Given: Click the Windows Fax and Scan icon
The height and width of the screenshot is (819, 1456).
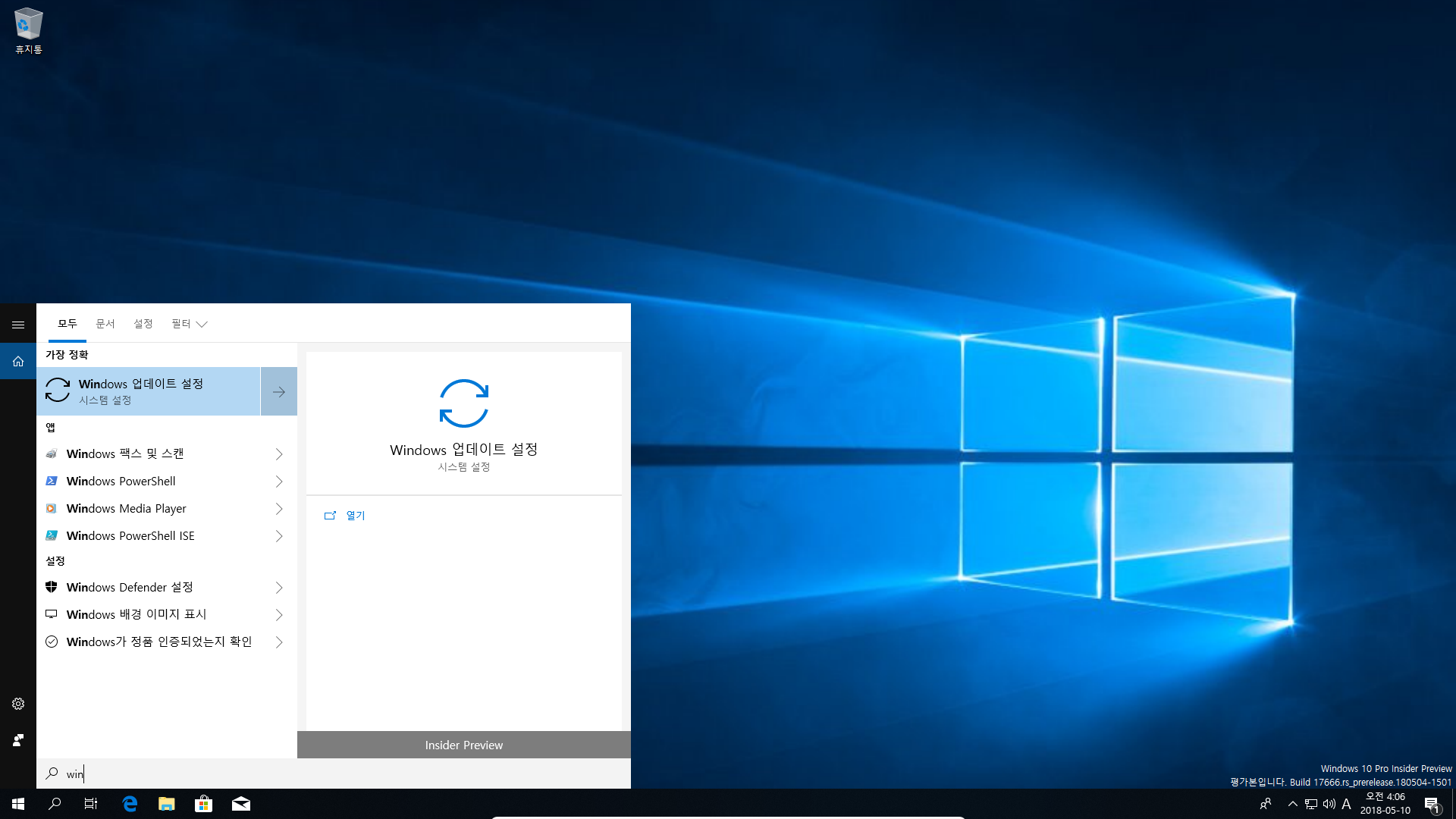Looking at the screenshot, I should (x=52, y=453).
